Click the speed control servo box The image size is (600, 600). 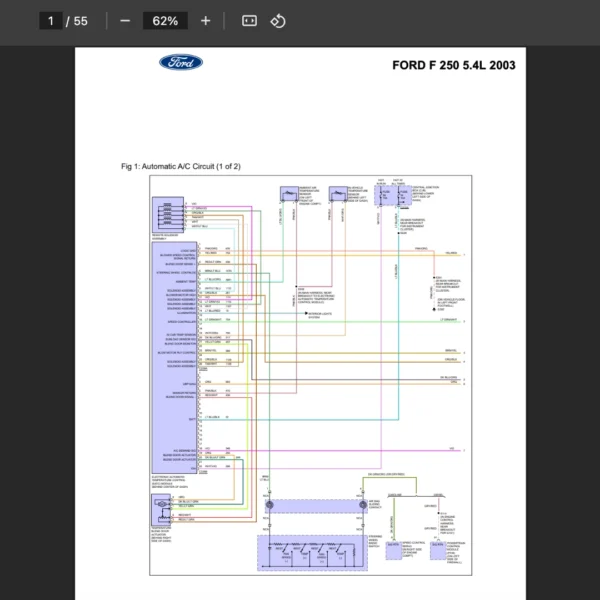tap(393, 551)
